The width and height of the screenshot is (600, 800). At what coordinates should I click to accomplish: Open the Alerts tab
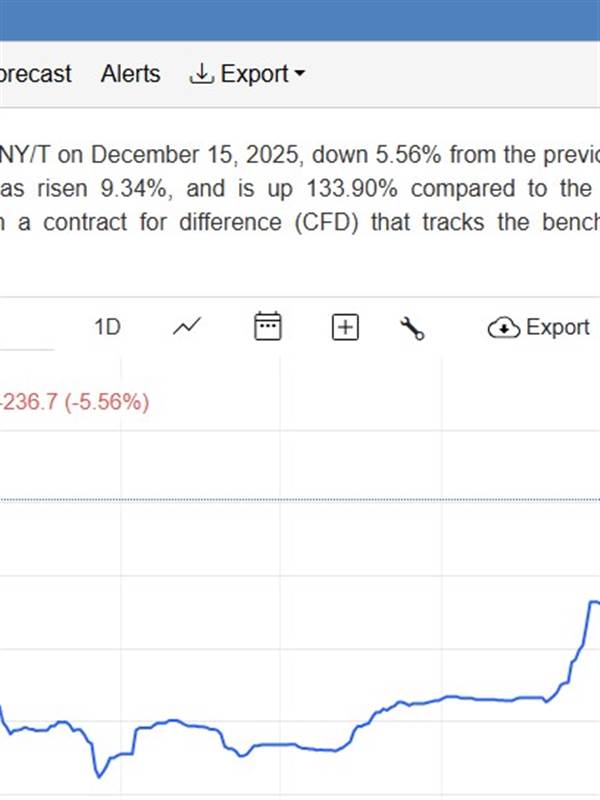[x=130, y=74]
